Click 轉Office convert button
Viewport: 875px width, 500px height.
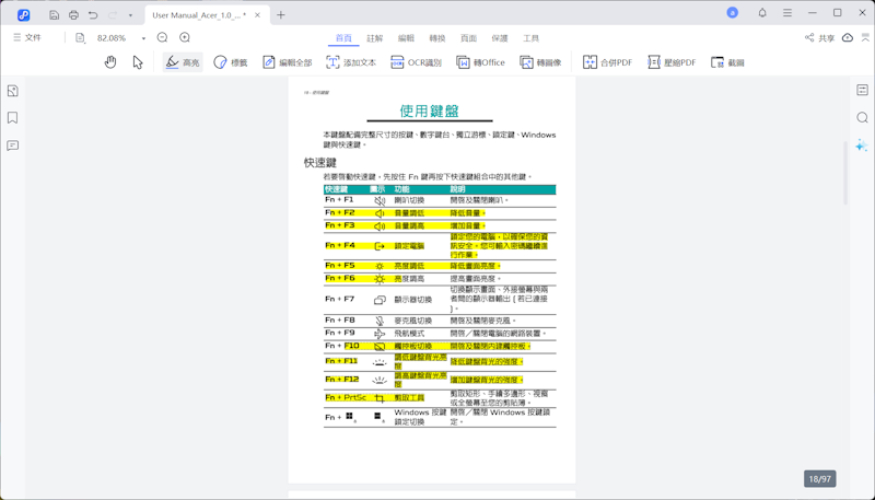pos(480,62)
